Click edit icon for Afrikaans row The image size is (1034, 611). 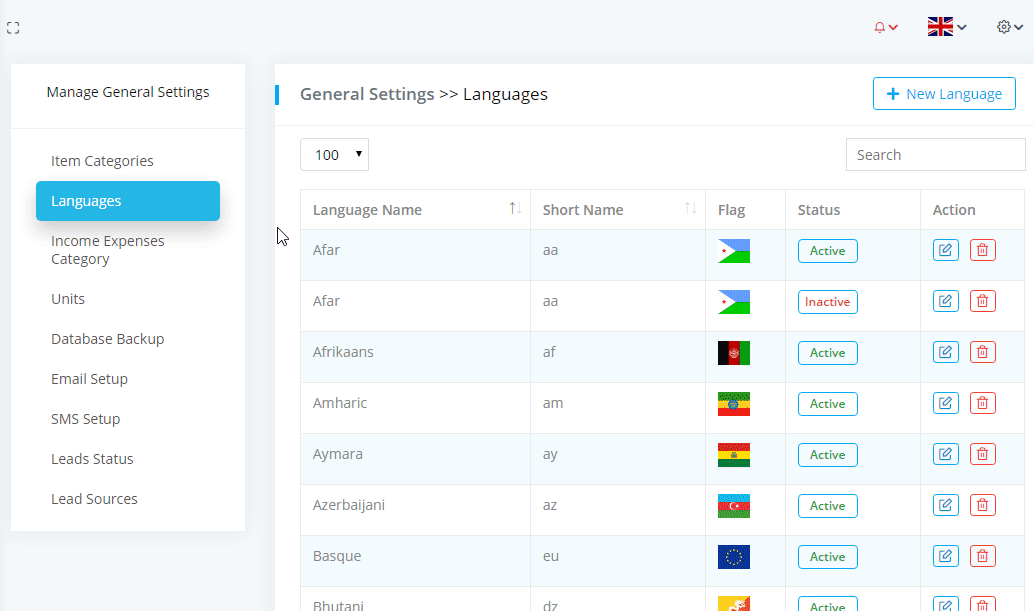coord(945,352)
